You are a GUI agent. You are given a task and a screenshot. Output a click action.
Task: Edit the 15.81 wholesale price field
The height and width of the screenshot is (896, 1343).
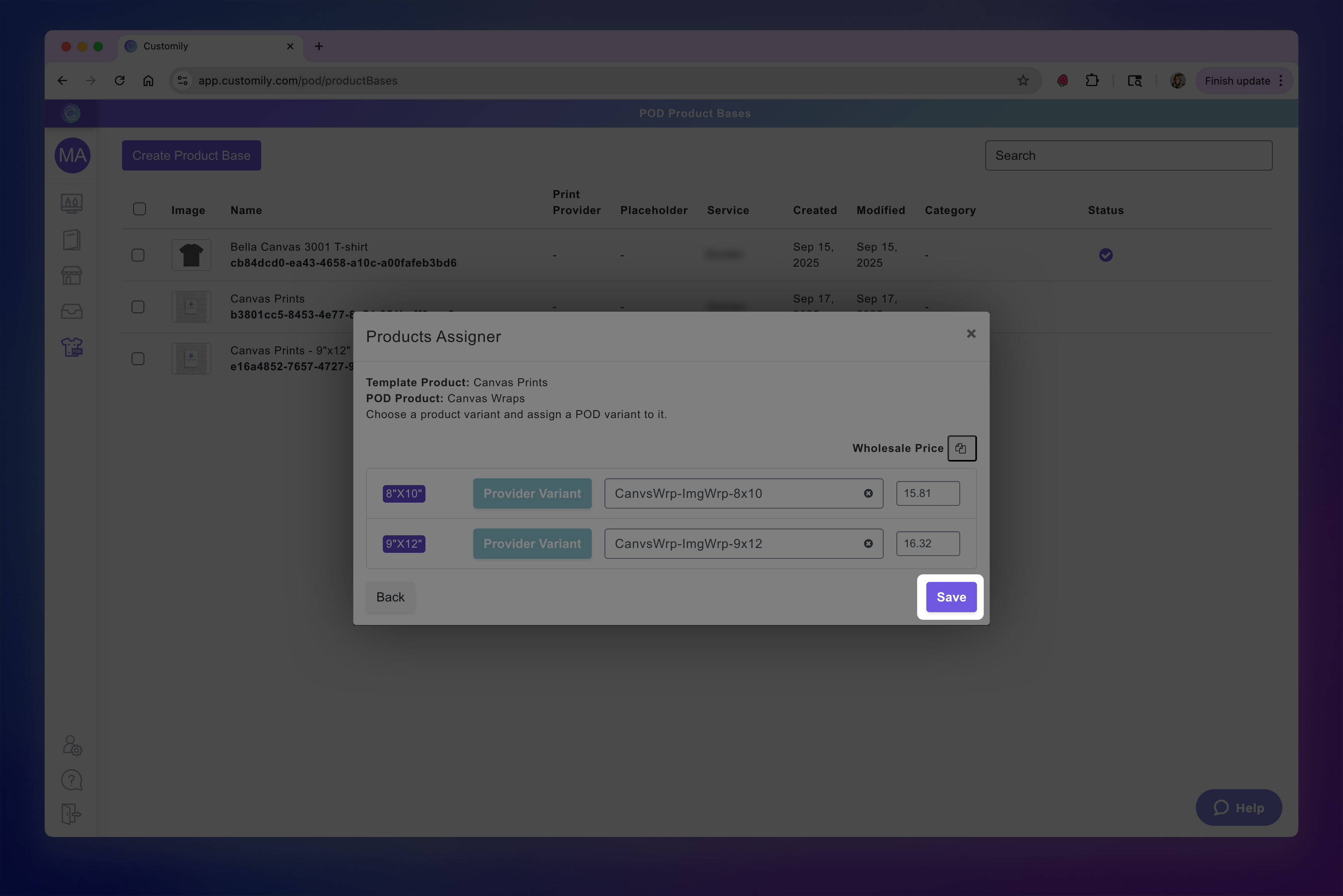click(x=927, y=493)
